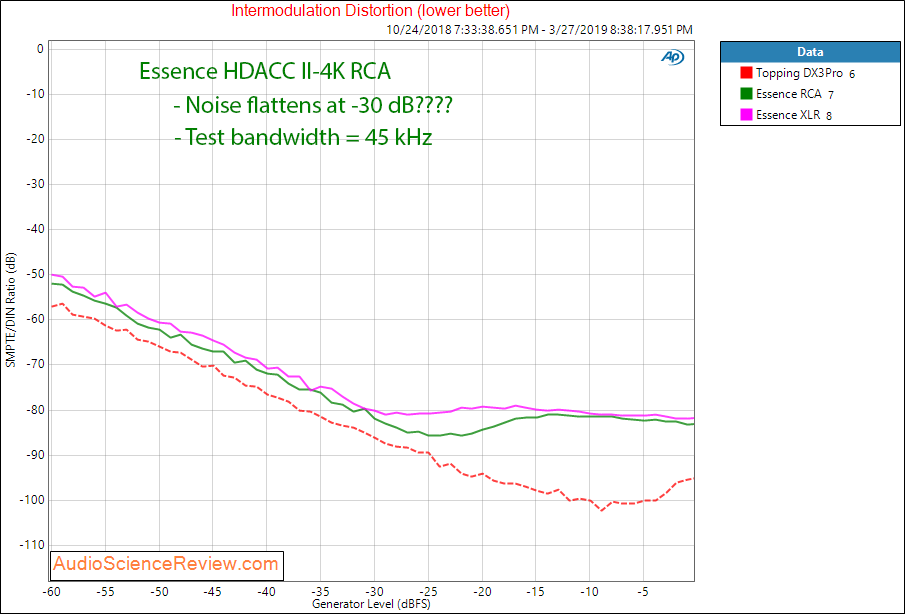905x614 pixels.
Task: Click the '-55' horizontal axis tick label
Action: point(104,591)
